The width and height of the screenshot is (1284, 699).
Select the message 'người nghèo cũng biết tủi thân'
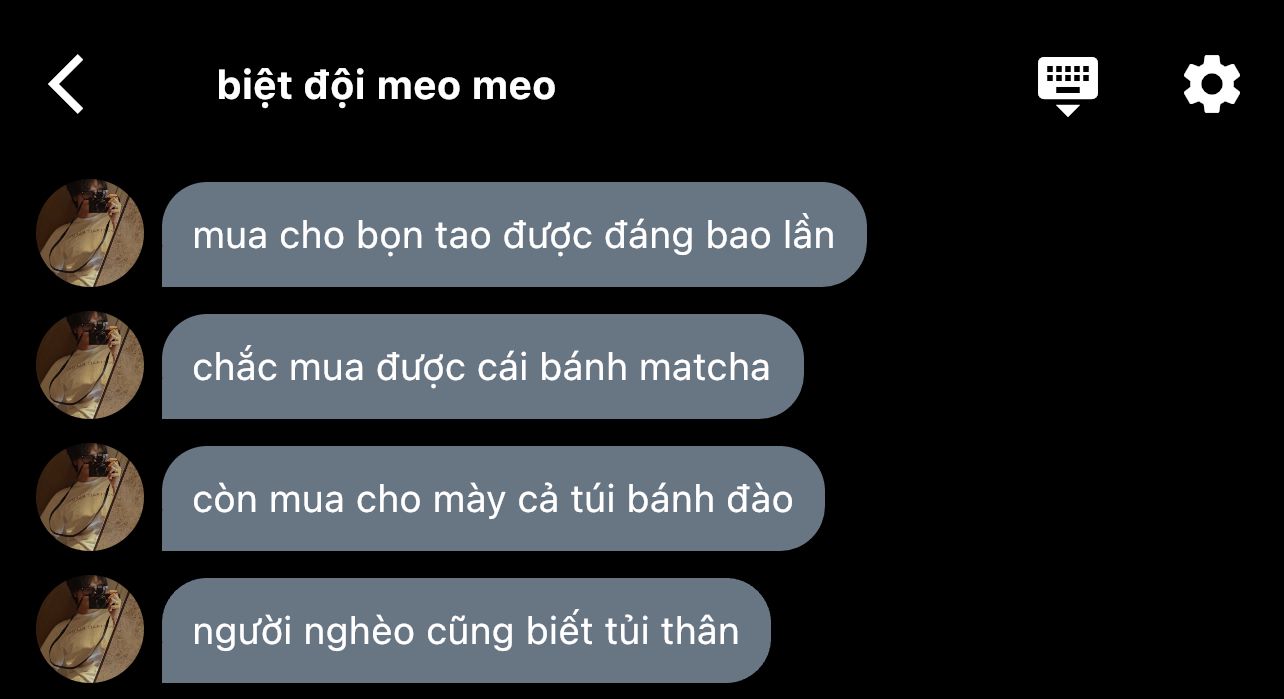coord(466,631)
